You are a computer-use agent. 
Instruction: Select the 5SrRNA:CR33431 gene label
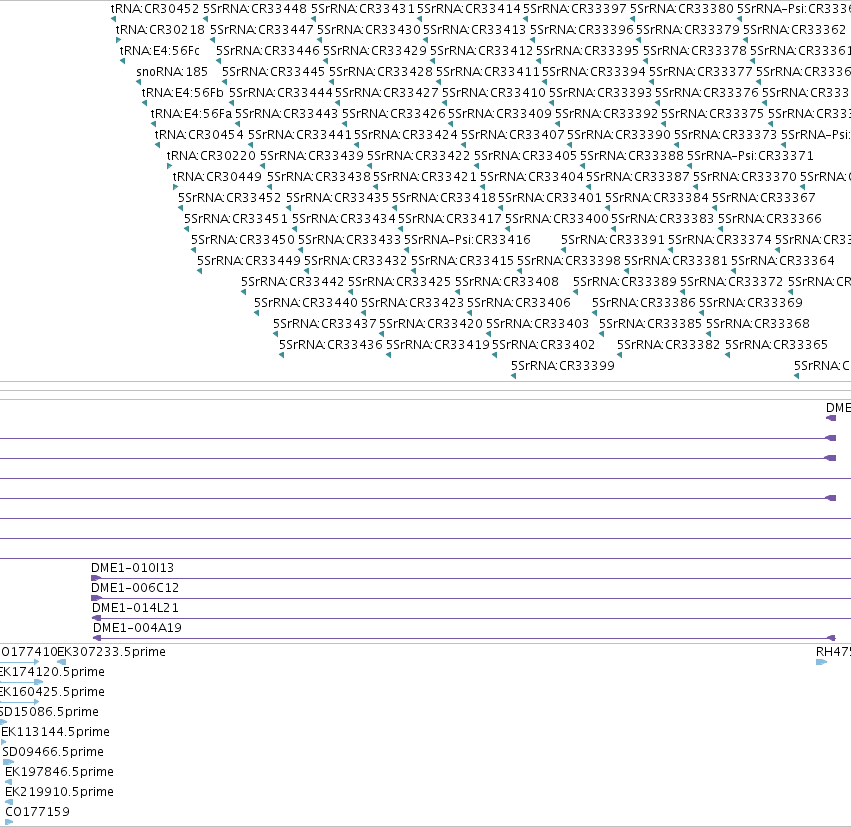[363, 9]
